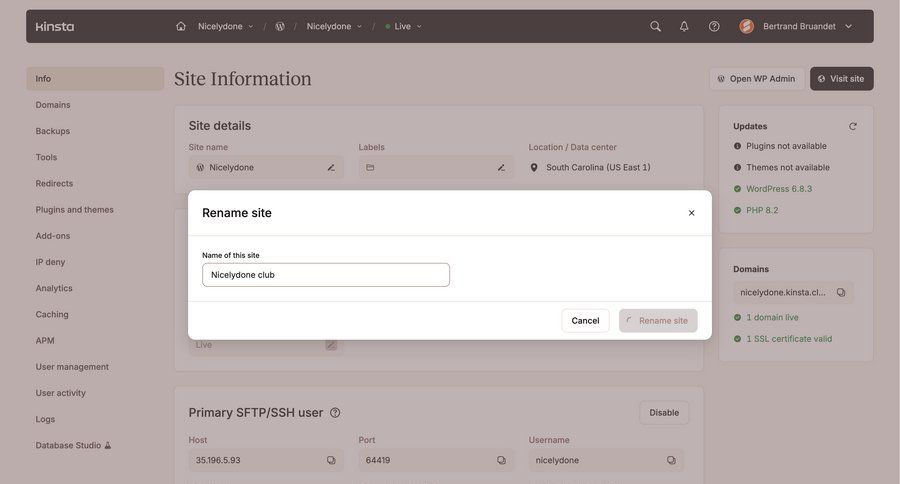Copy the Port 64419 value
This screenshot has width=900, height=484.
tap(501, 460)
